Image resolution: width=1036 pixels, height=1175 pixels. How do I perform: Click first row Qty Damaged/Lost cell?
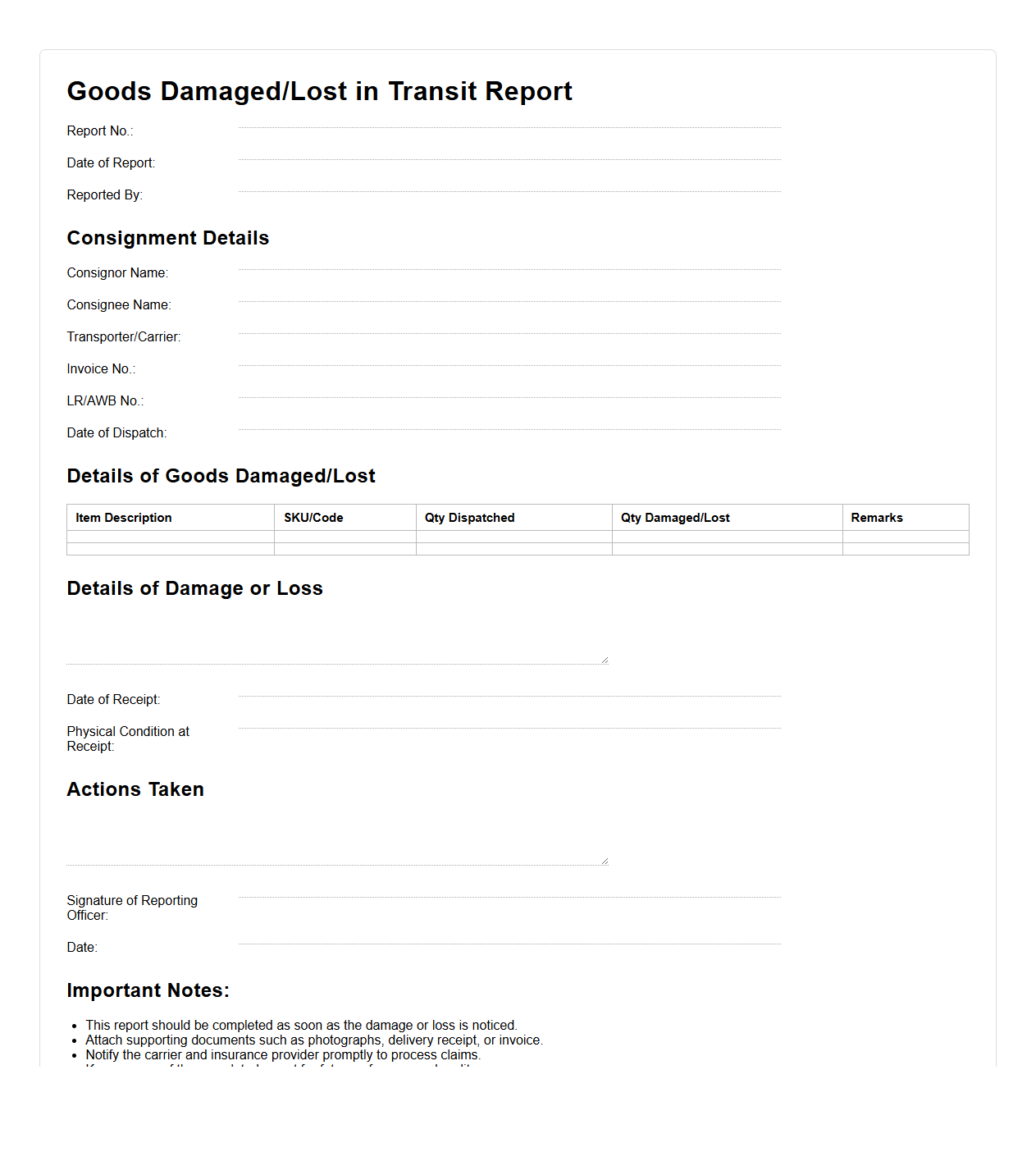pyautogui.click(x=727, y=537)
